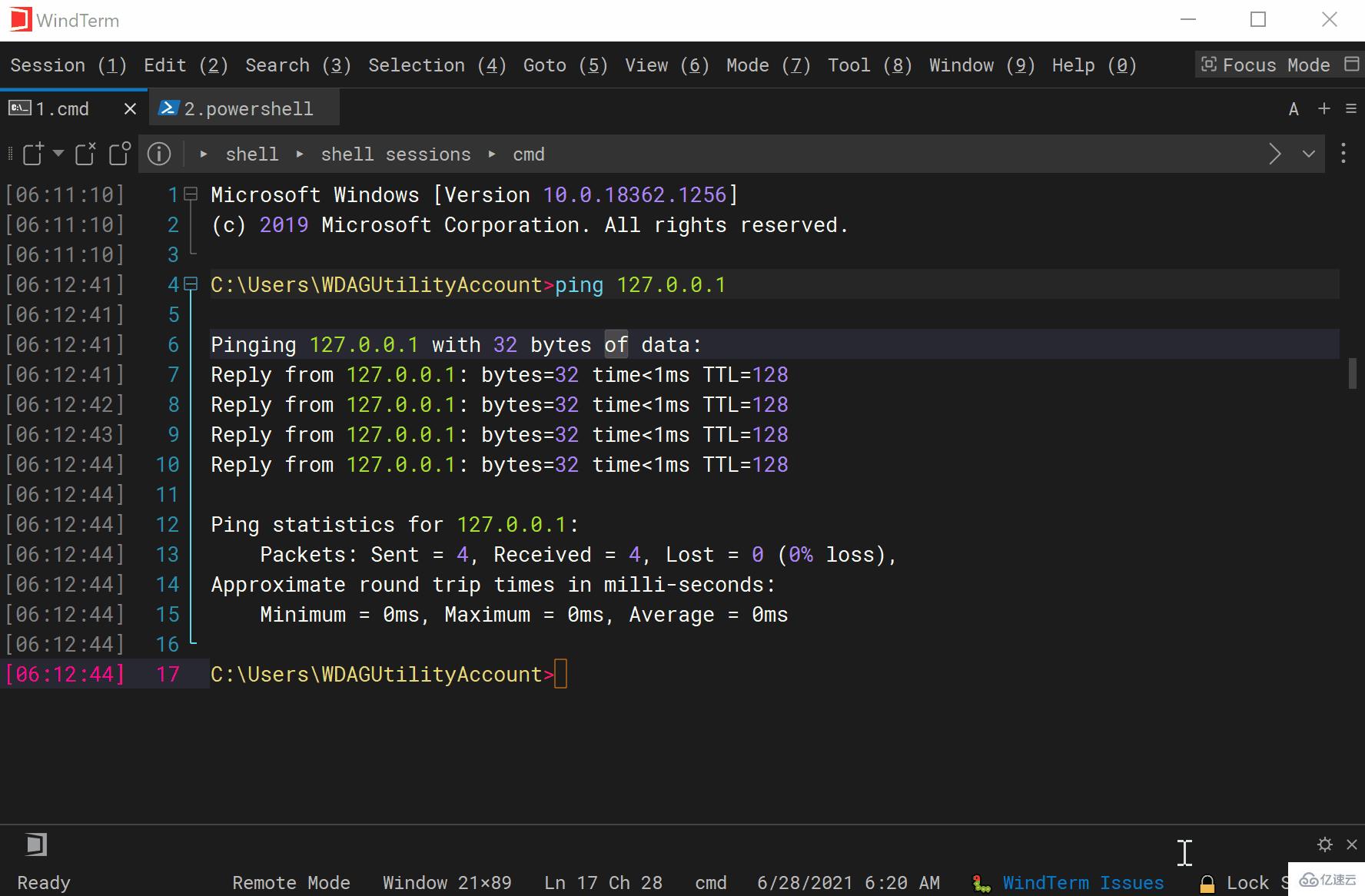1365x896 pixels.
Task: Click the vertical scrollbar thumb
Action: tap(1353, 373)
